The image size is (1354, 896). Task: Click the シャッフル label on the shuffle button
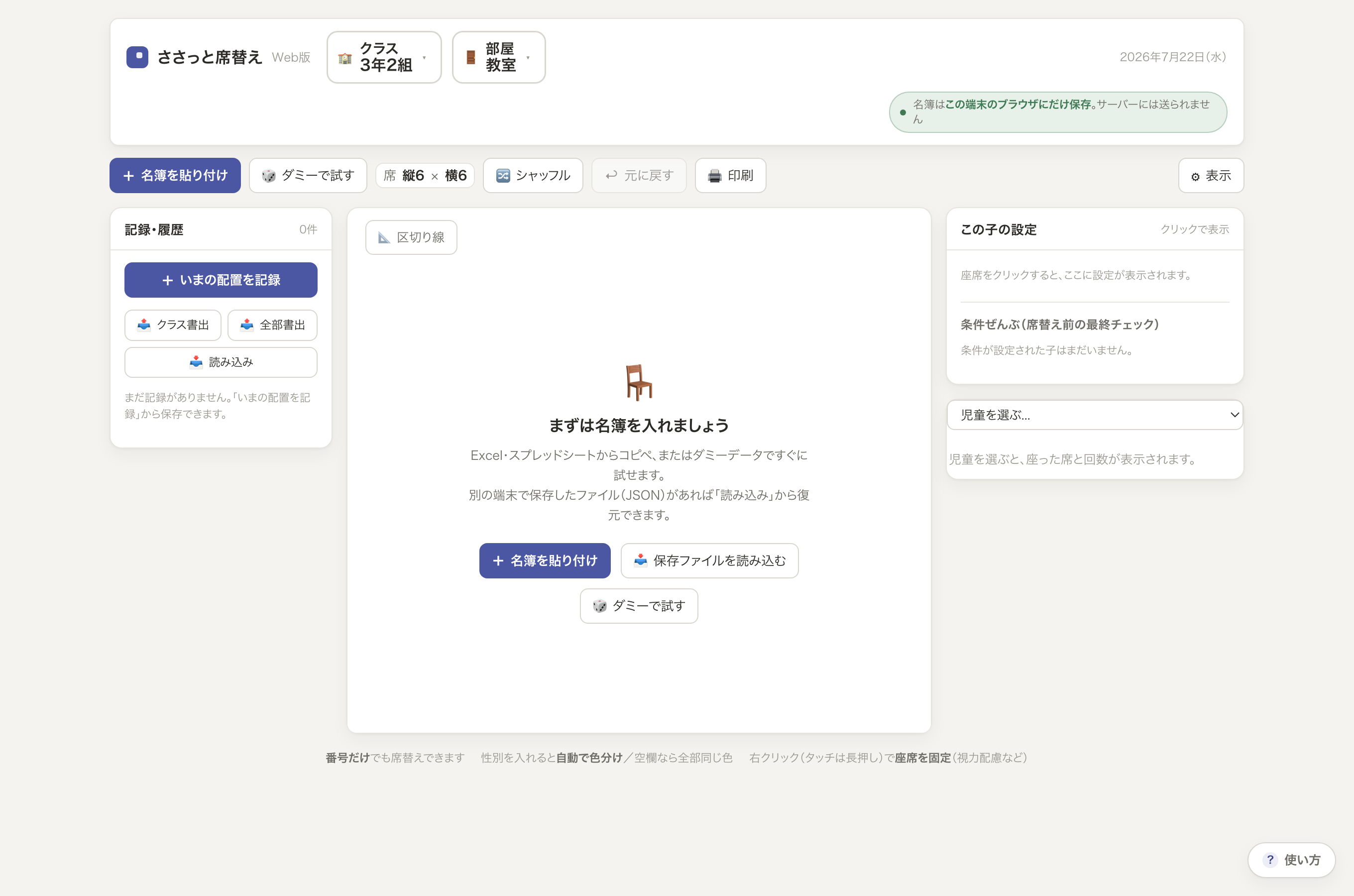click(543, 175)
